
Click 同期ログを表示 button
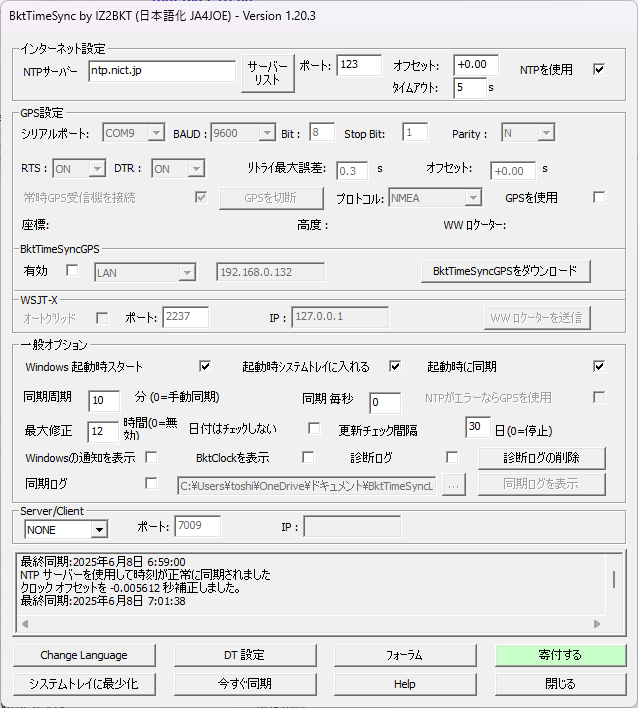pos(541,484)
